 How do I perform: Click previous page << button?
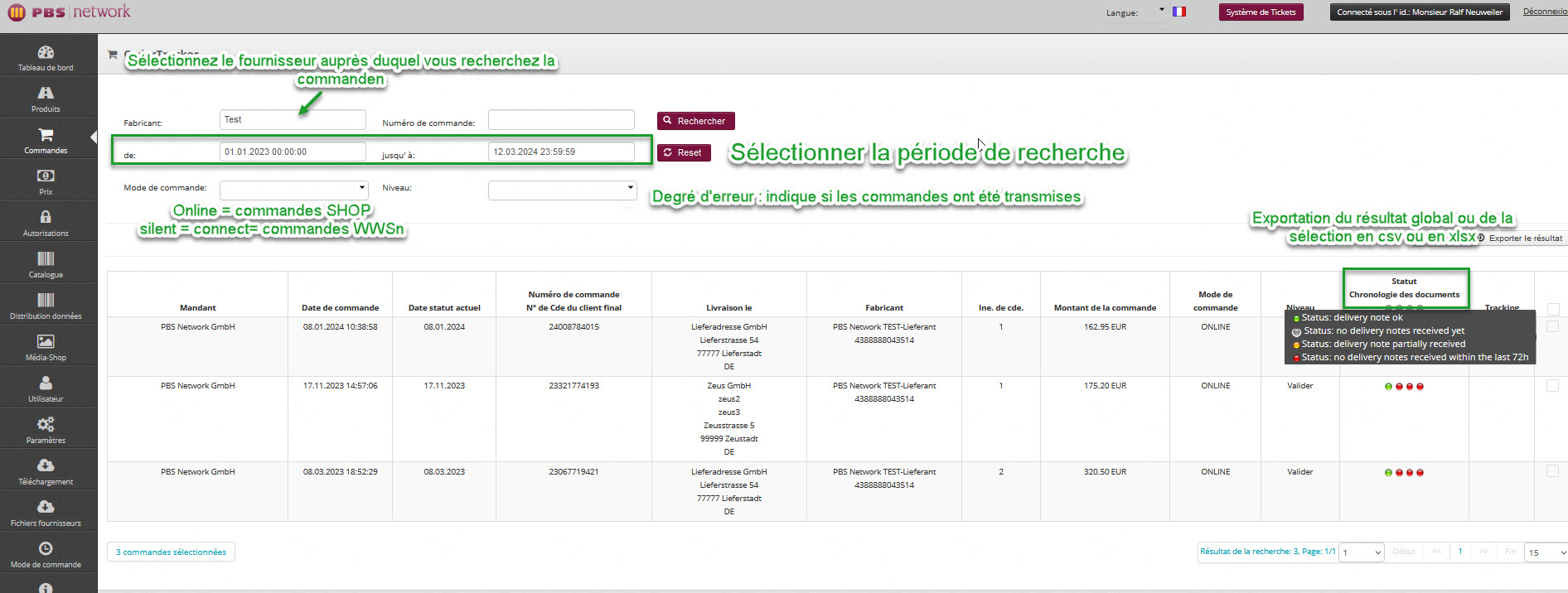1437,552
